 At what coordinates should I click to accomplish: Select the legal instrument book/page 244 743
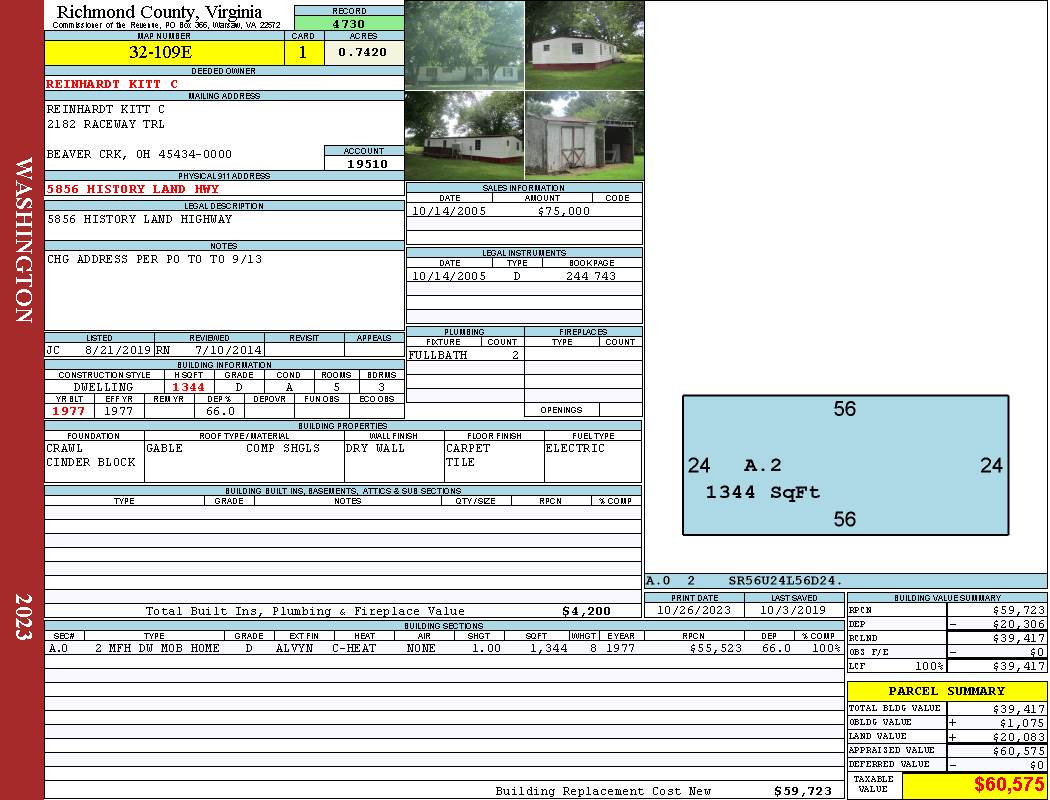[591, 276]
